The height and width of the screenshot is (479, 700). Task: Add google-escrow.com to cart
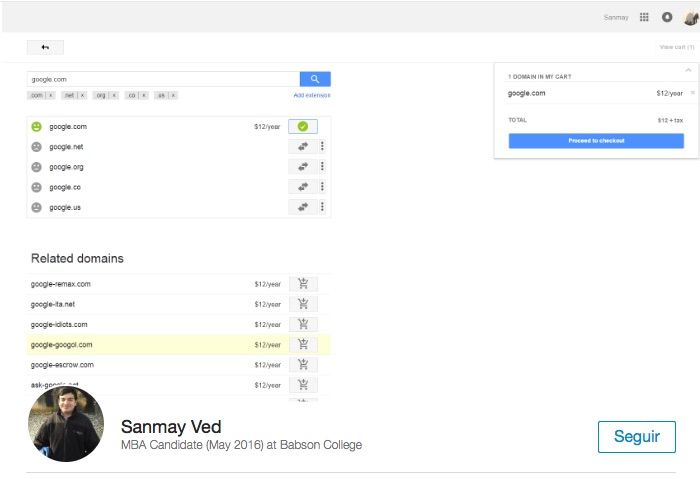pyautogui.click(x=303, y=365)
